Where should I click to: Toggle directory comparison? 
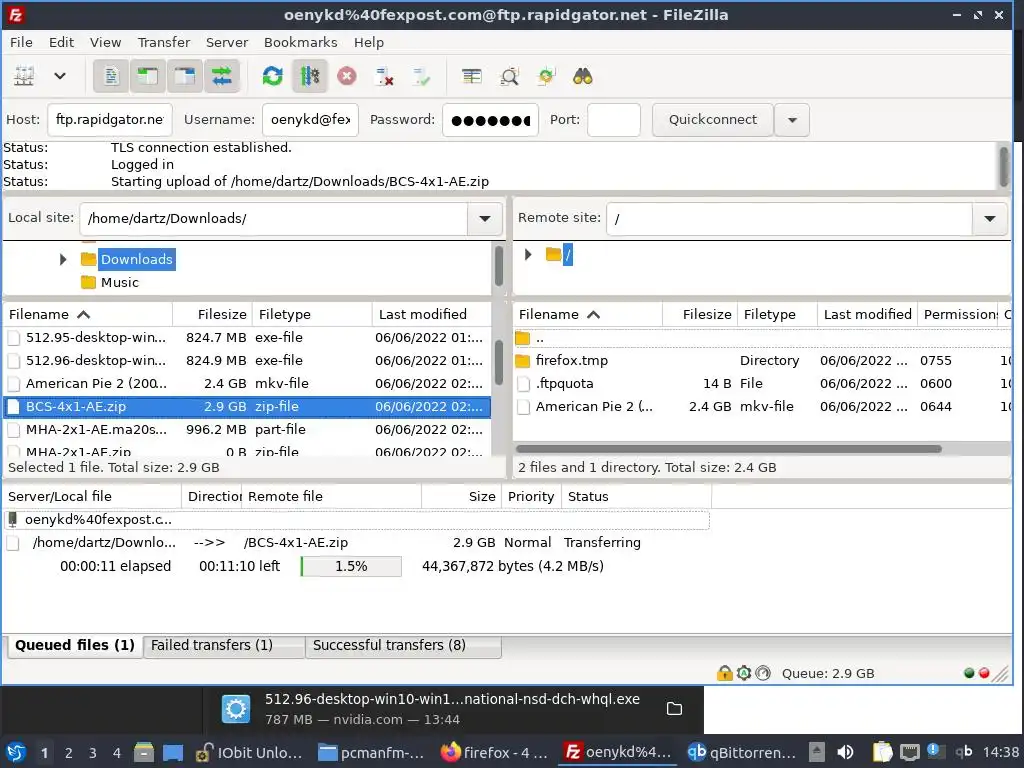(x=509, y=76)
